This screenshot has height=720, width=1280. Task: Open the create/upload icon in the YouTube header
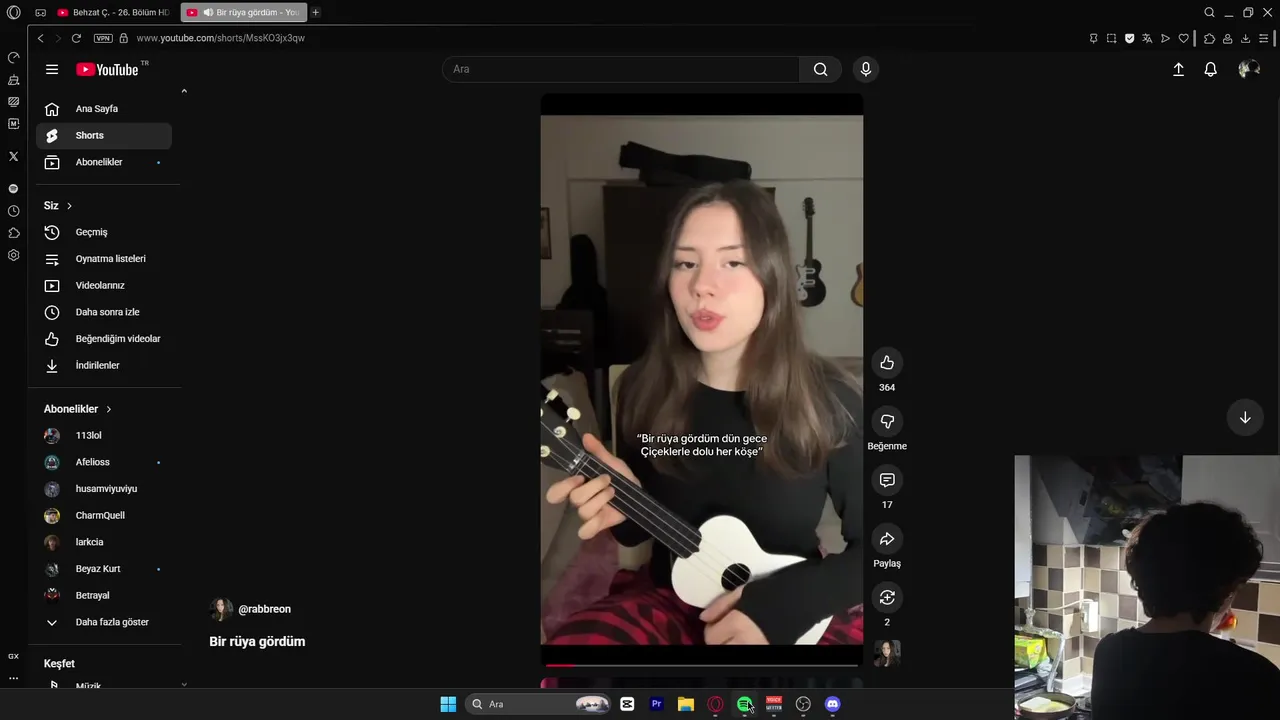point(1178,69)
